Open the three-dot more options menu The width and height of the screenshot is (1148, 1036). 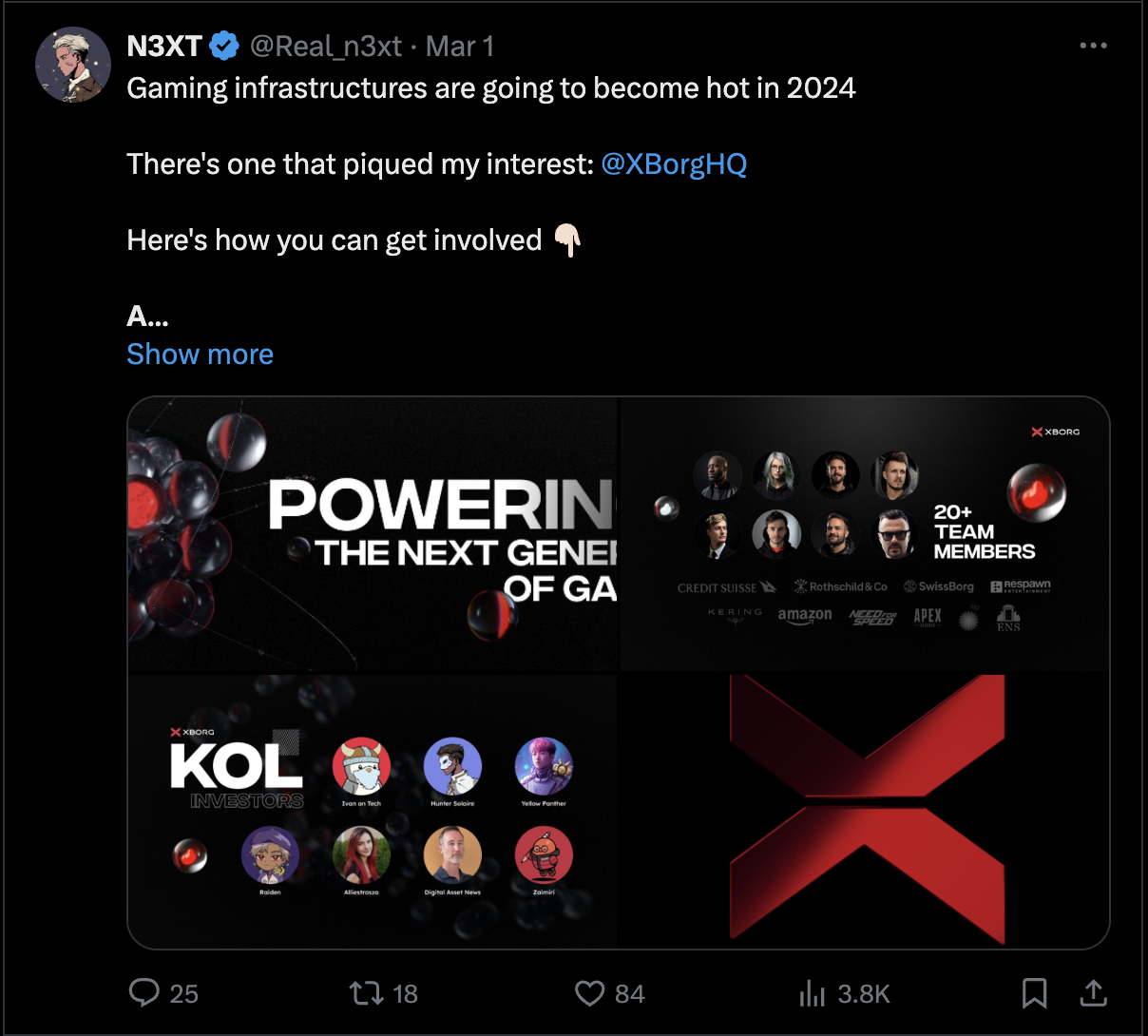[1093, 46]
